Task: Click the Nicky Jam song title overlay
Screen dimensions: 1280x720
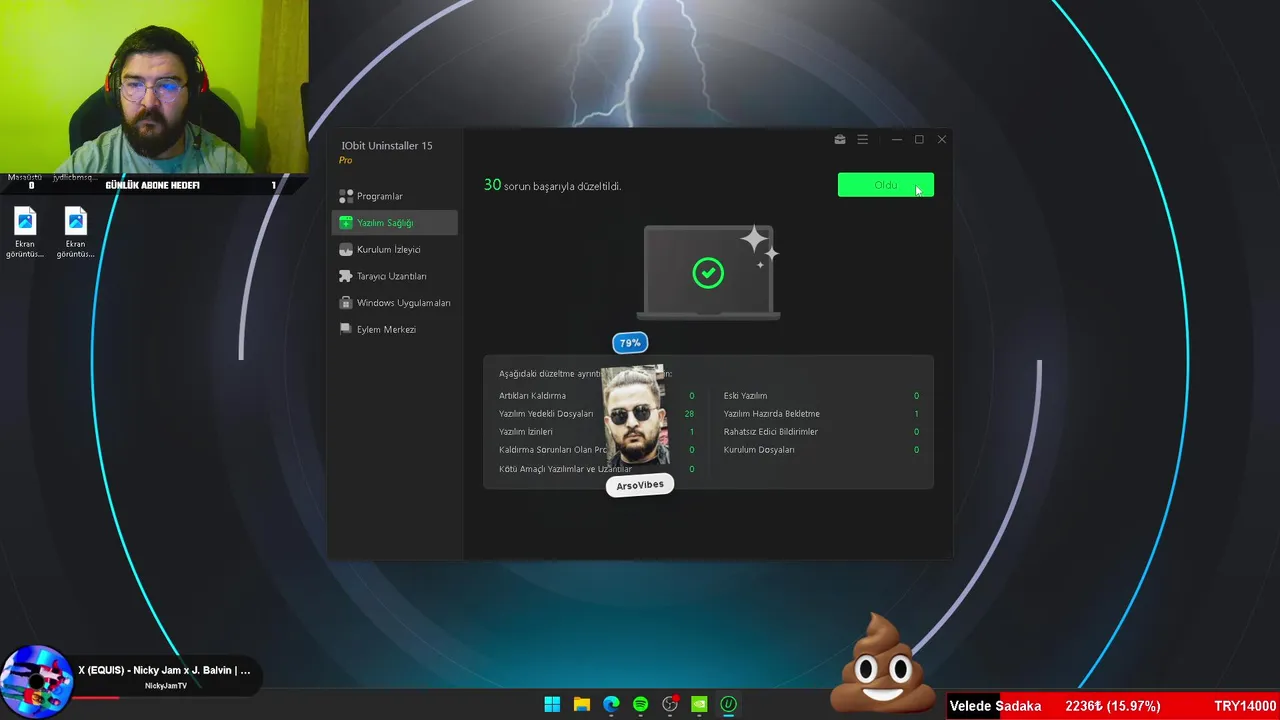Action: tap(165, 670)
